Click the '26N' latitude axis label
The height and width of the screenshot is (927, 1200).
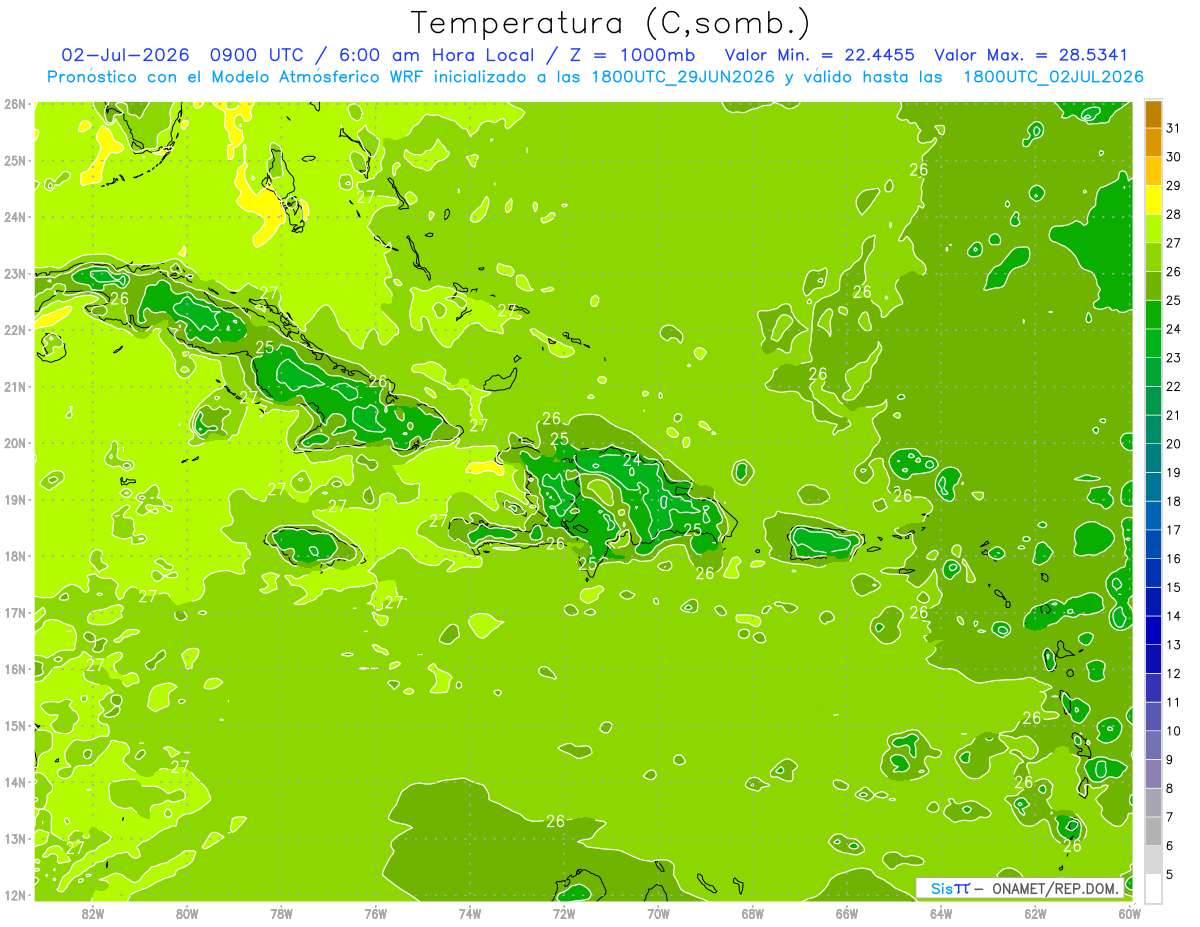coord(14,104)
